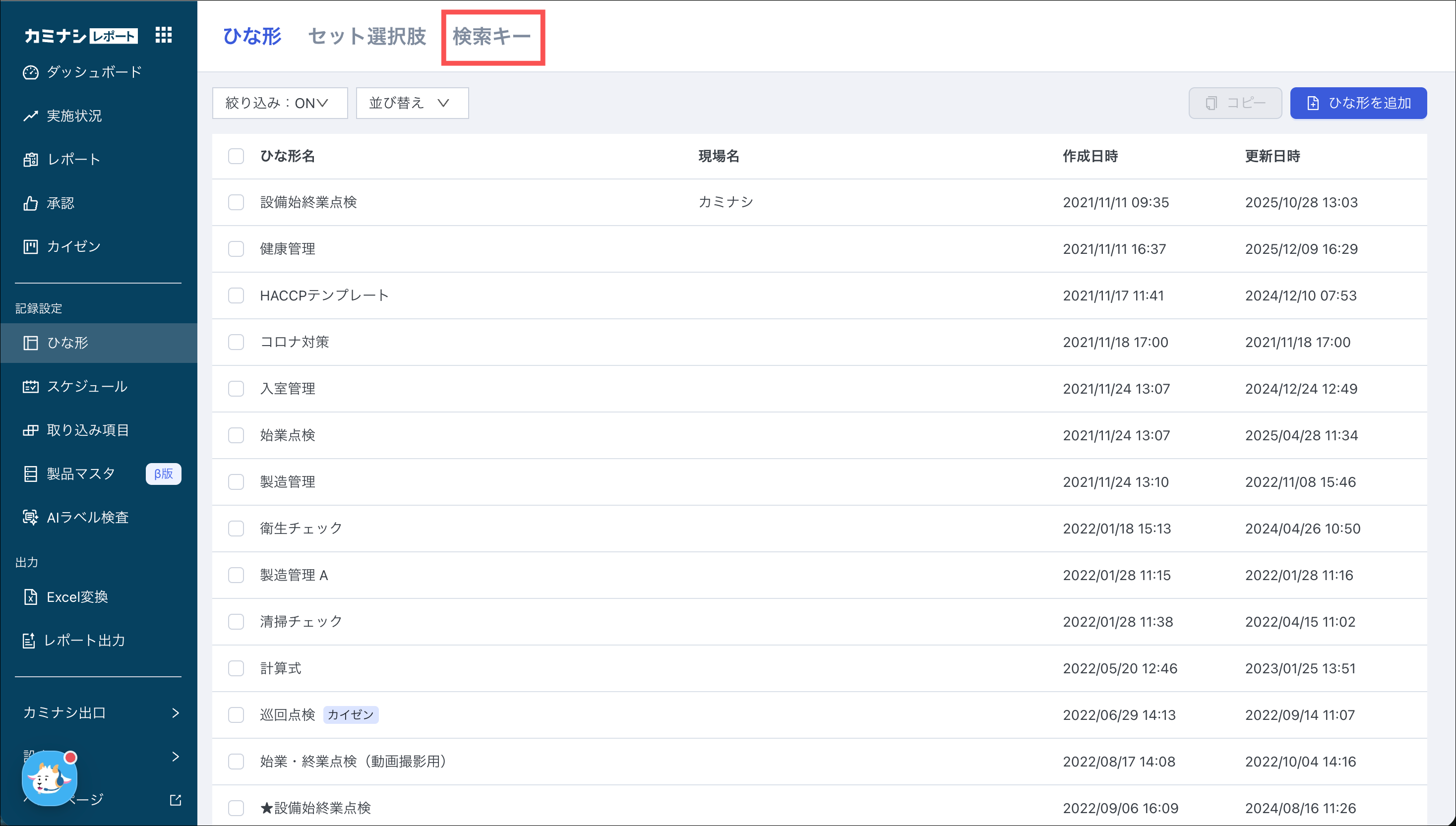Switch to the 検索キー tab

pos(492,37)
